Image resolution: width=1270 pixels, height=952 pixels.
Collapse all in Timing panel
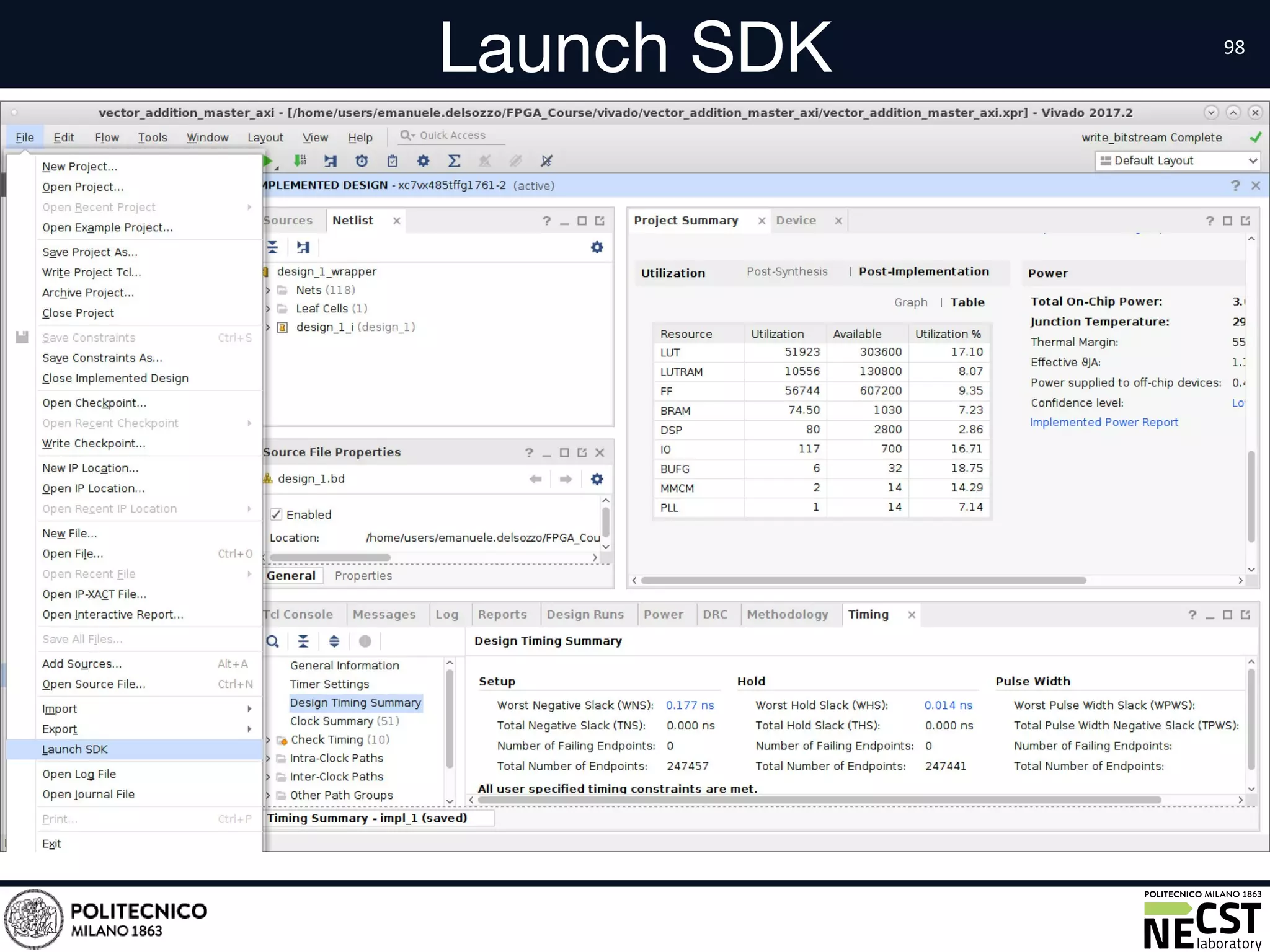303,641
